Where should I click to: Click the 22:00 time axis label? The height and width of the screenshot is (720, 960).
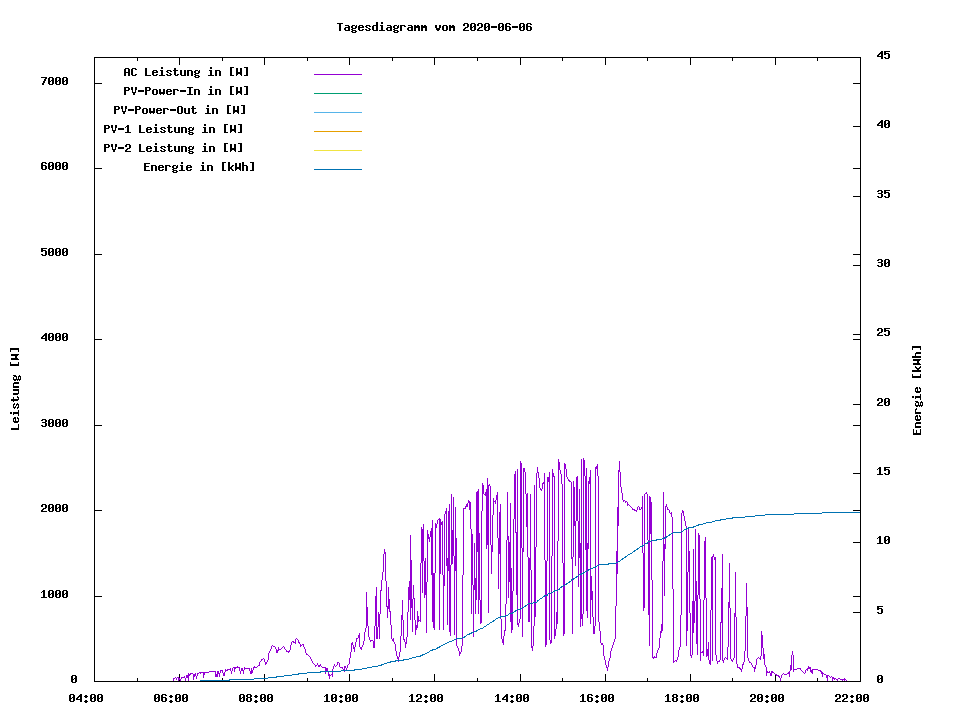pyautogui.click(x=851, y=698)
